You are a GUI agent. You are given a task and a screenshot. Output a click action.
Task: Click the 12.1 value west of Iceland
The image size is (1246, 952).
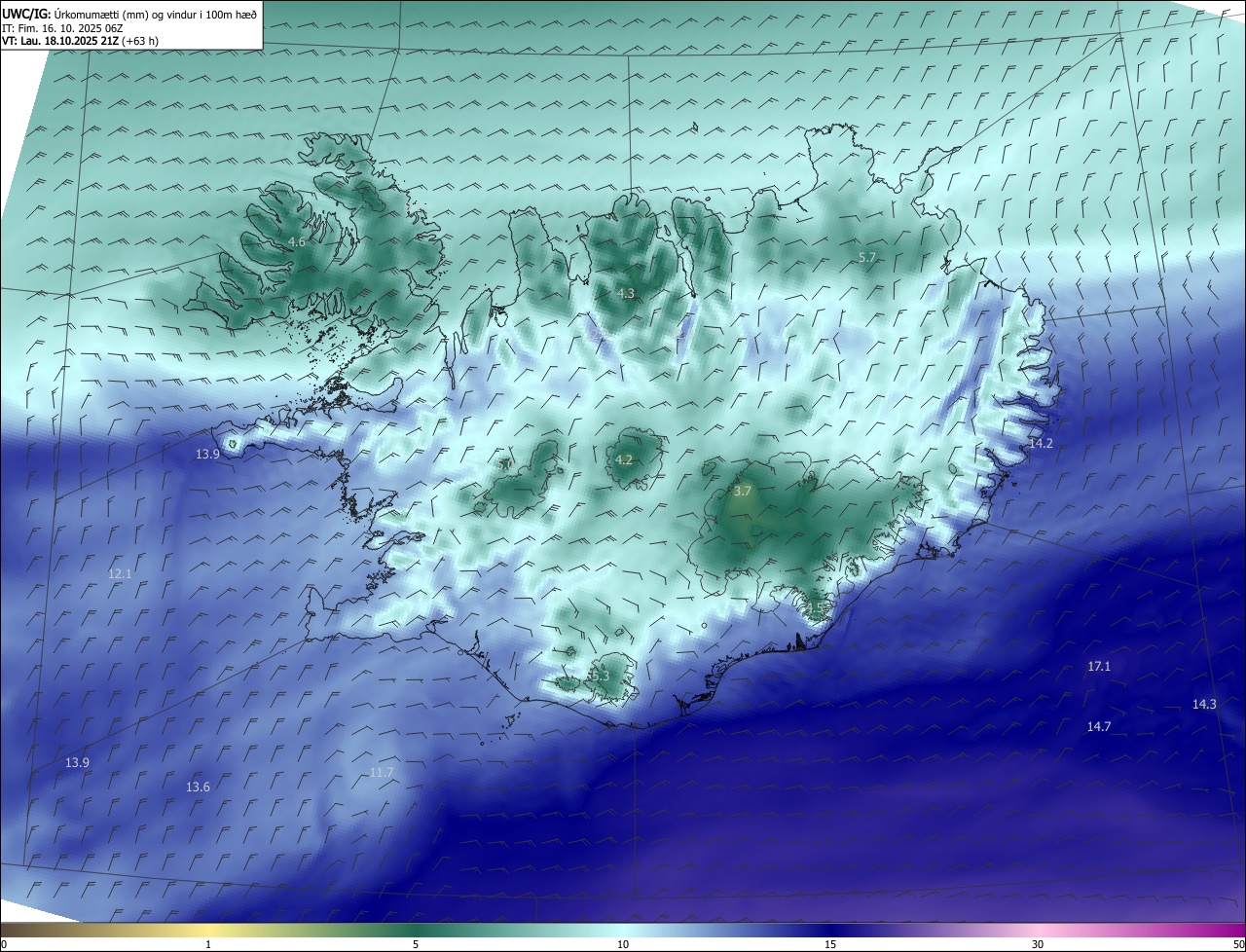click(x=120, y=574)
